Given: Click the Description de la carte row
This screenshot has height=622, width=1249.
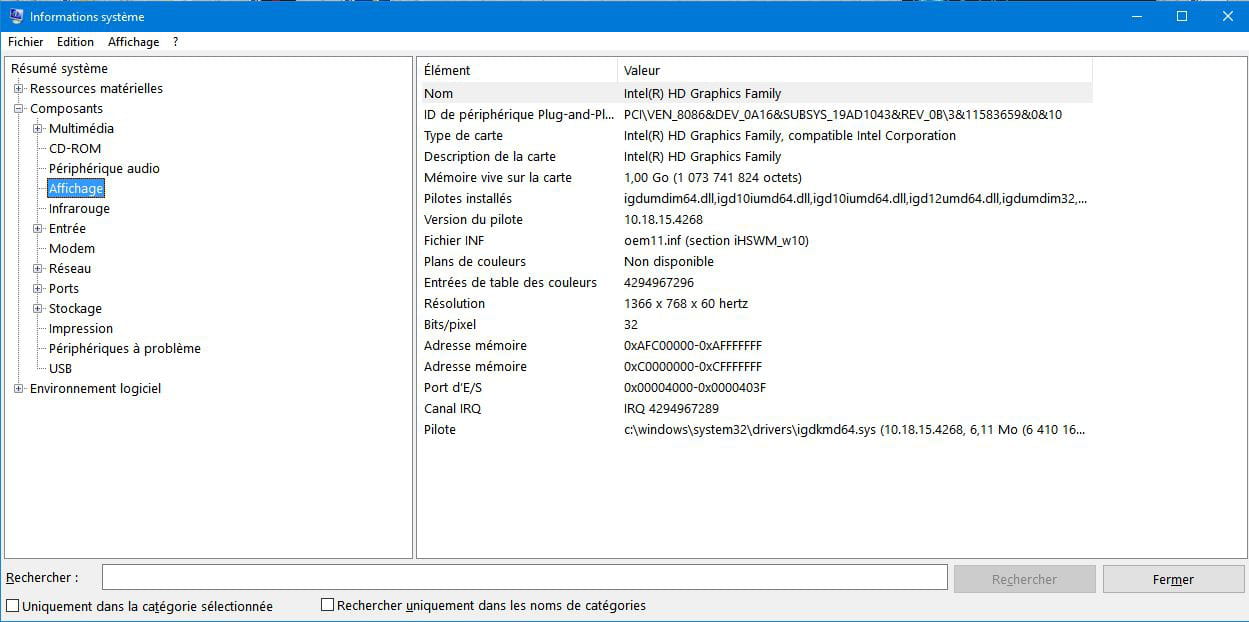Looking at the screenshot, I should pyautogui.click(x=755, y=156).
